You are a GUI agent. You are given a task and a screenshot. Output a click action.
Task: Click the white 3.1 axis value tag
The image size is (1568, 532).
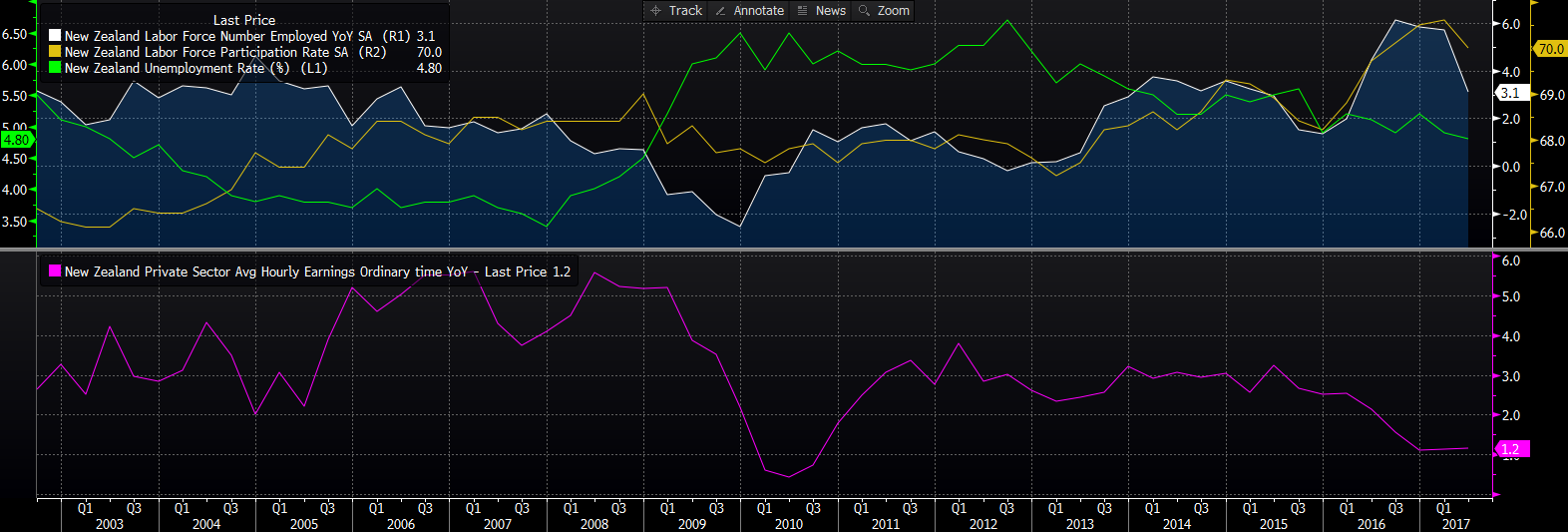click(x=1511, y=93)
